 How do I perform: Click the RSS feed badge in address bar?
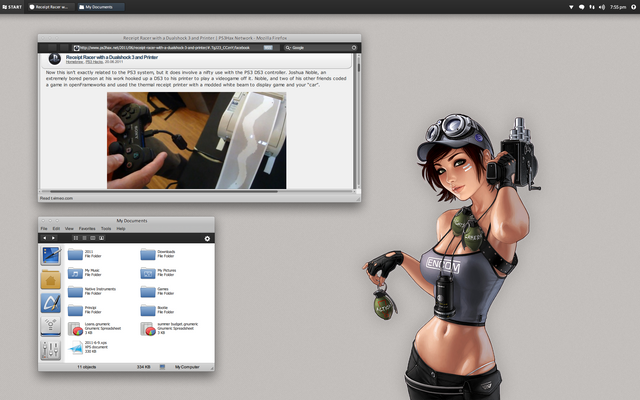[x=268, y=48]
